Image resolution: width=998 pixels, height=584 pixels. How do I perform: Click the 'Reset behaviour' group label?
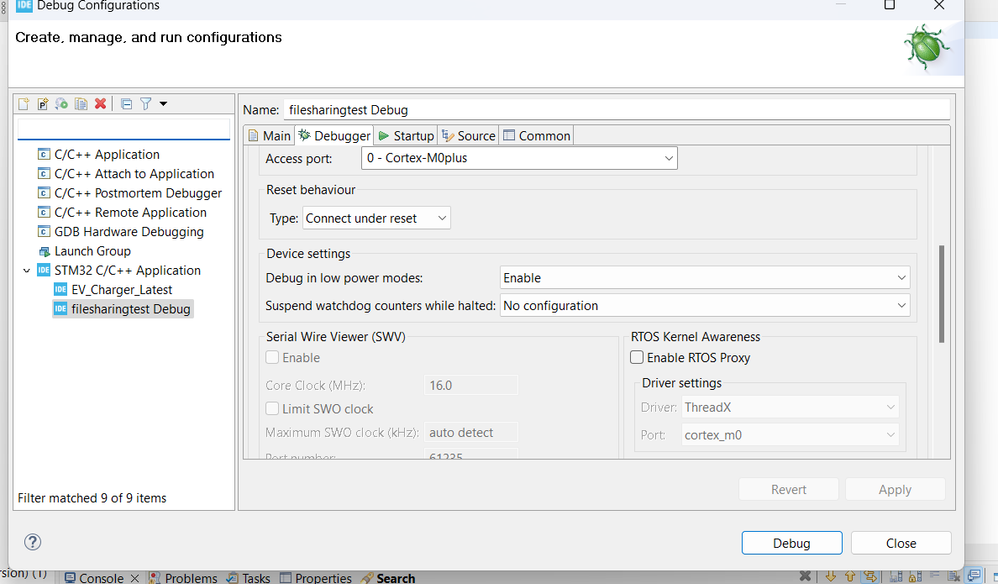[x=311, y=190]
